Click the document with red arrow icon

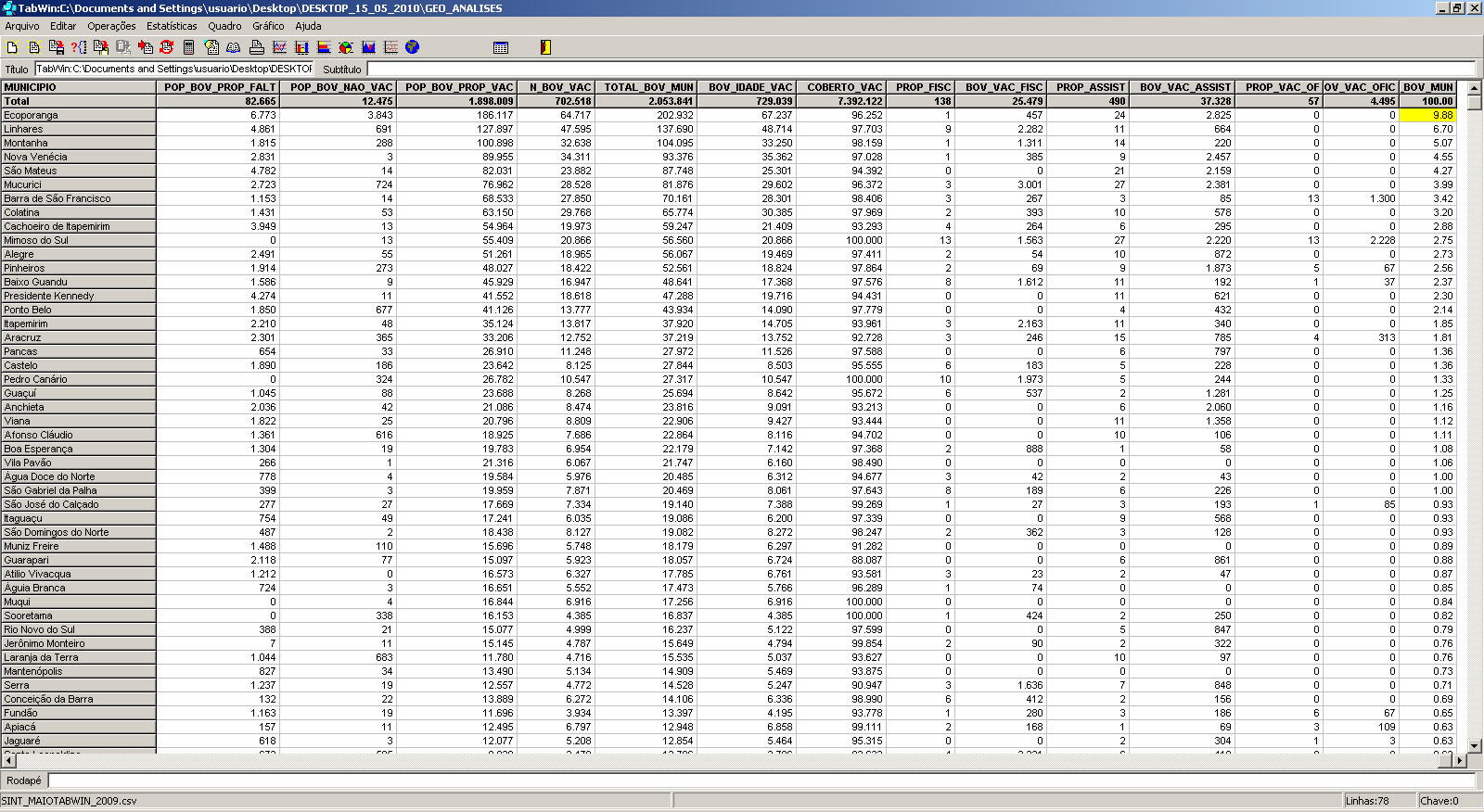[100, 47]
